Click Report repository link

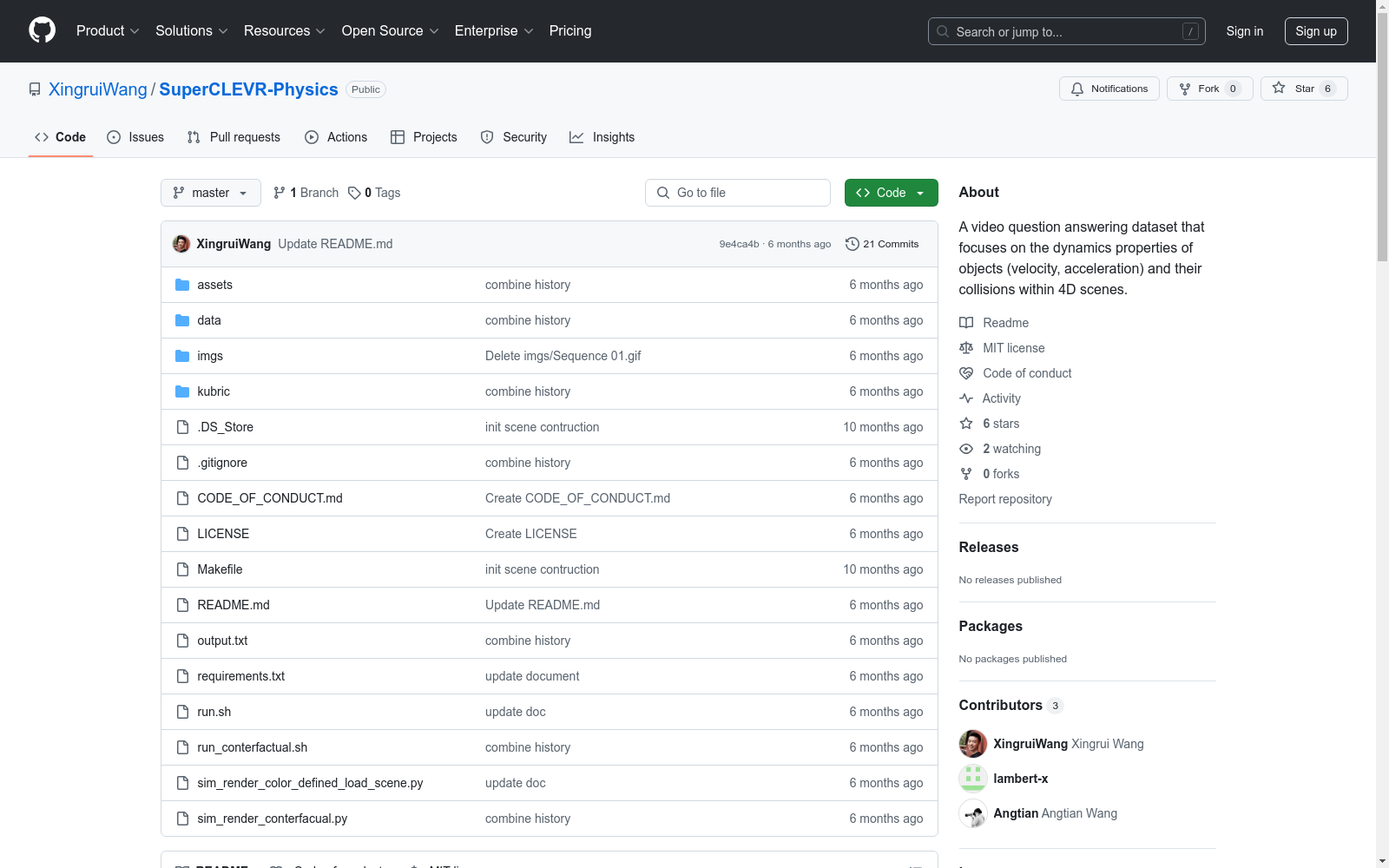1005,499
